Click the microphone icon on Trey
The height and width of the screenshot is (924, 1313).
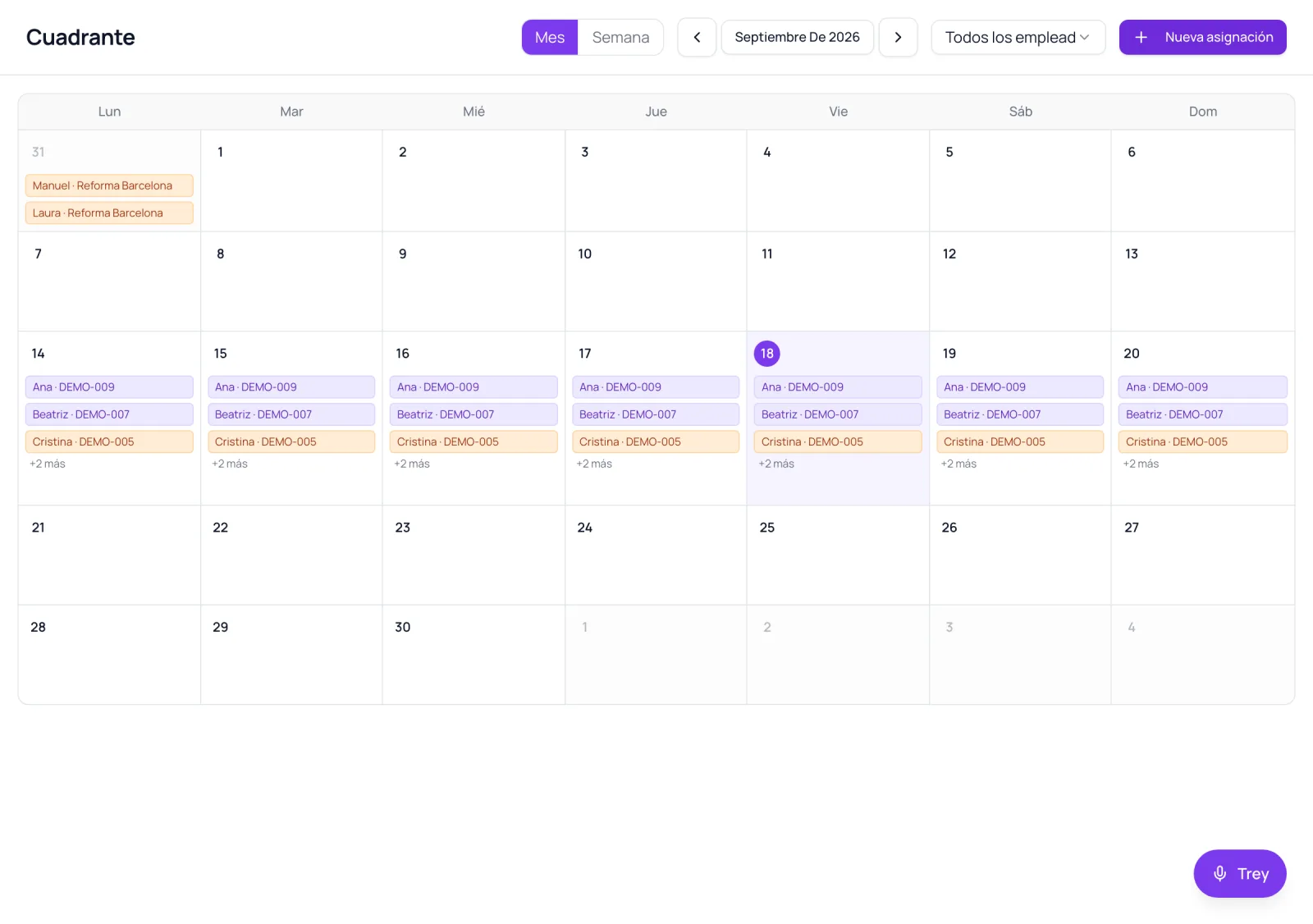click(1219, 873)
